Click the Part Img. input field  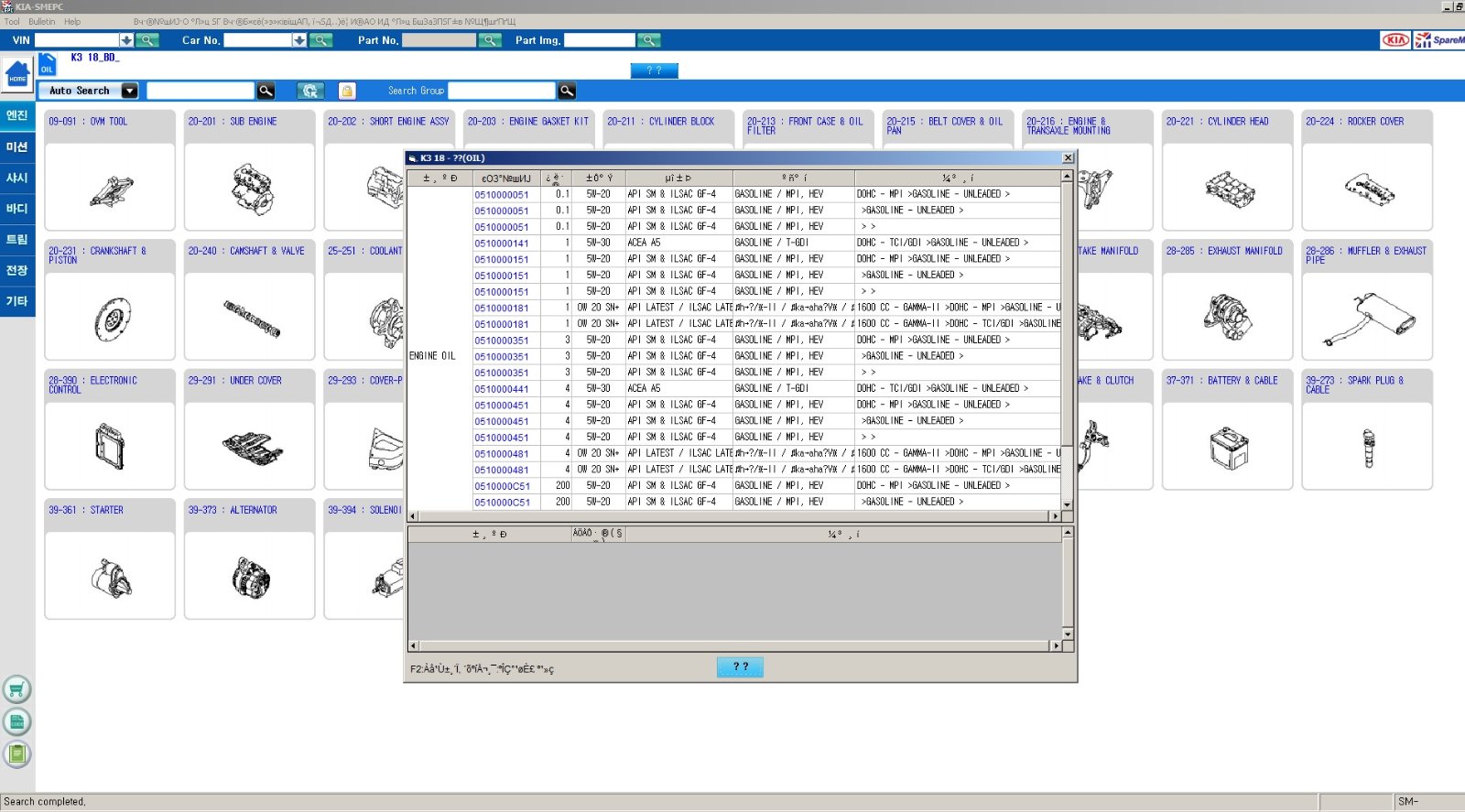(599, 40)
